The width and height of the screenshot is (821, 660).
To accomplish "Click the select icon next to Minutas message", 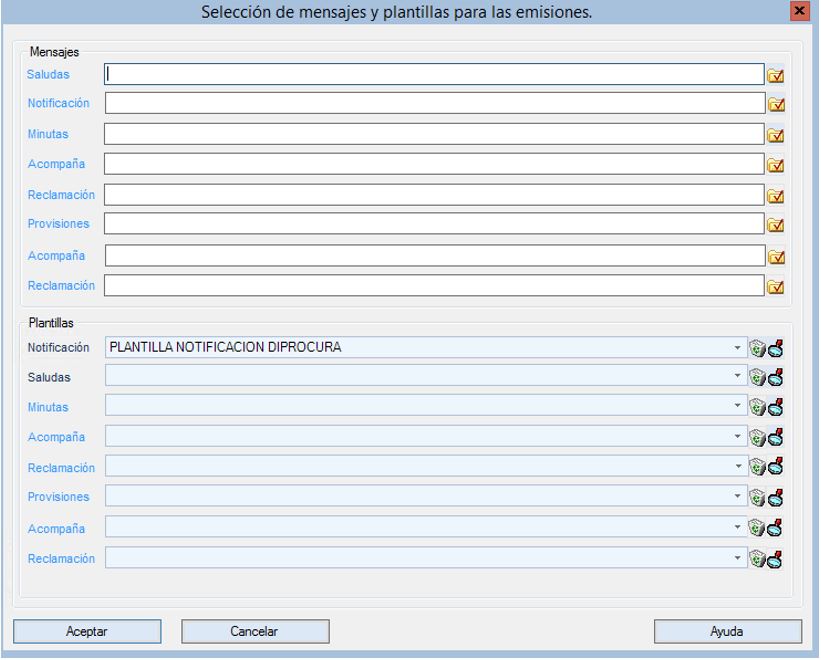I will (x=775, y=135).
